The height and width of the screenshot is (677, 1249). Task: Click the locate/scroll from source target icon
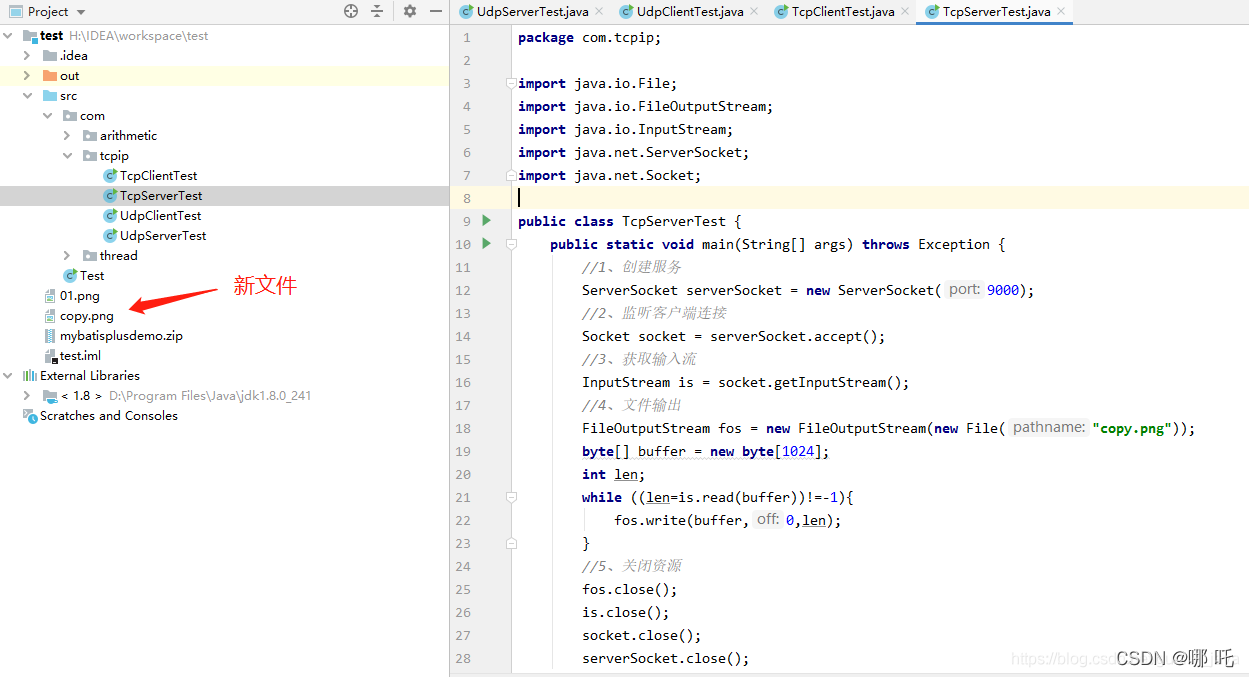[351, 11]
